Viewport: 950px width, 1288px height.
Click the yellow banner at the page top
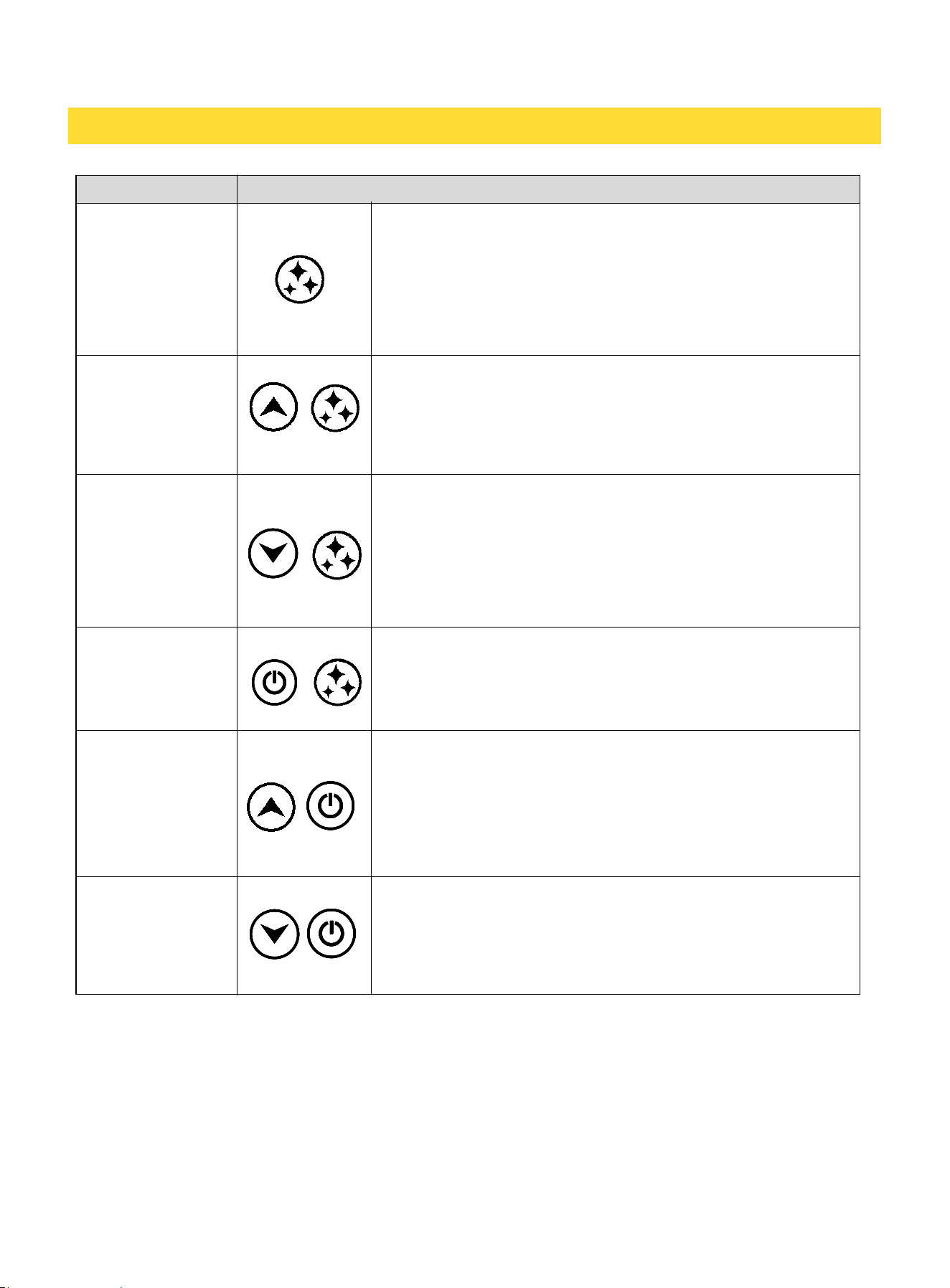(474, 126)
